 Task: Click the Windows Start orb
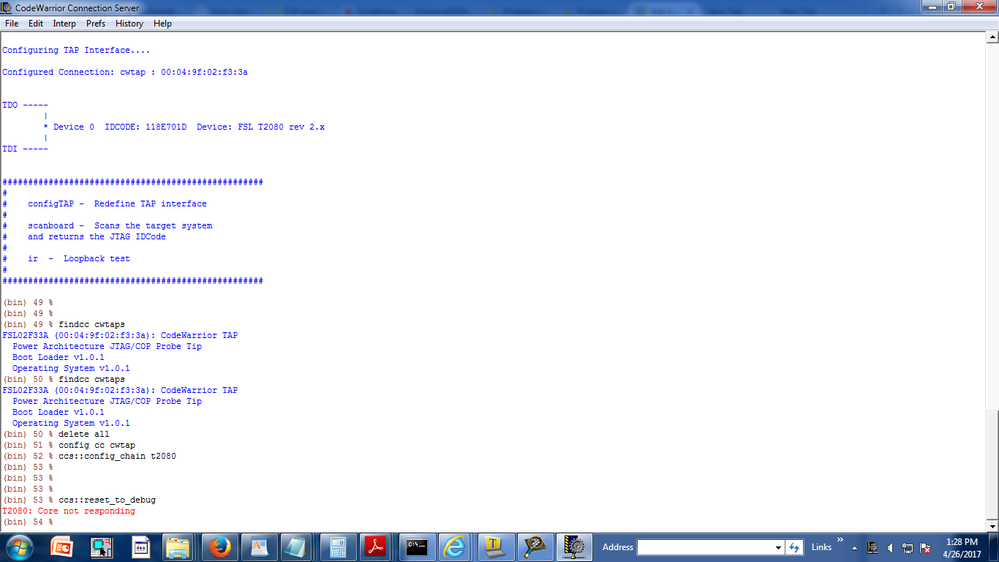20,547
